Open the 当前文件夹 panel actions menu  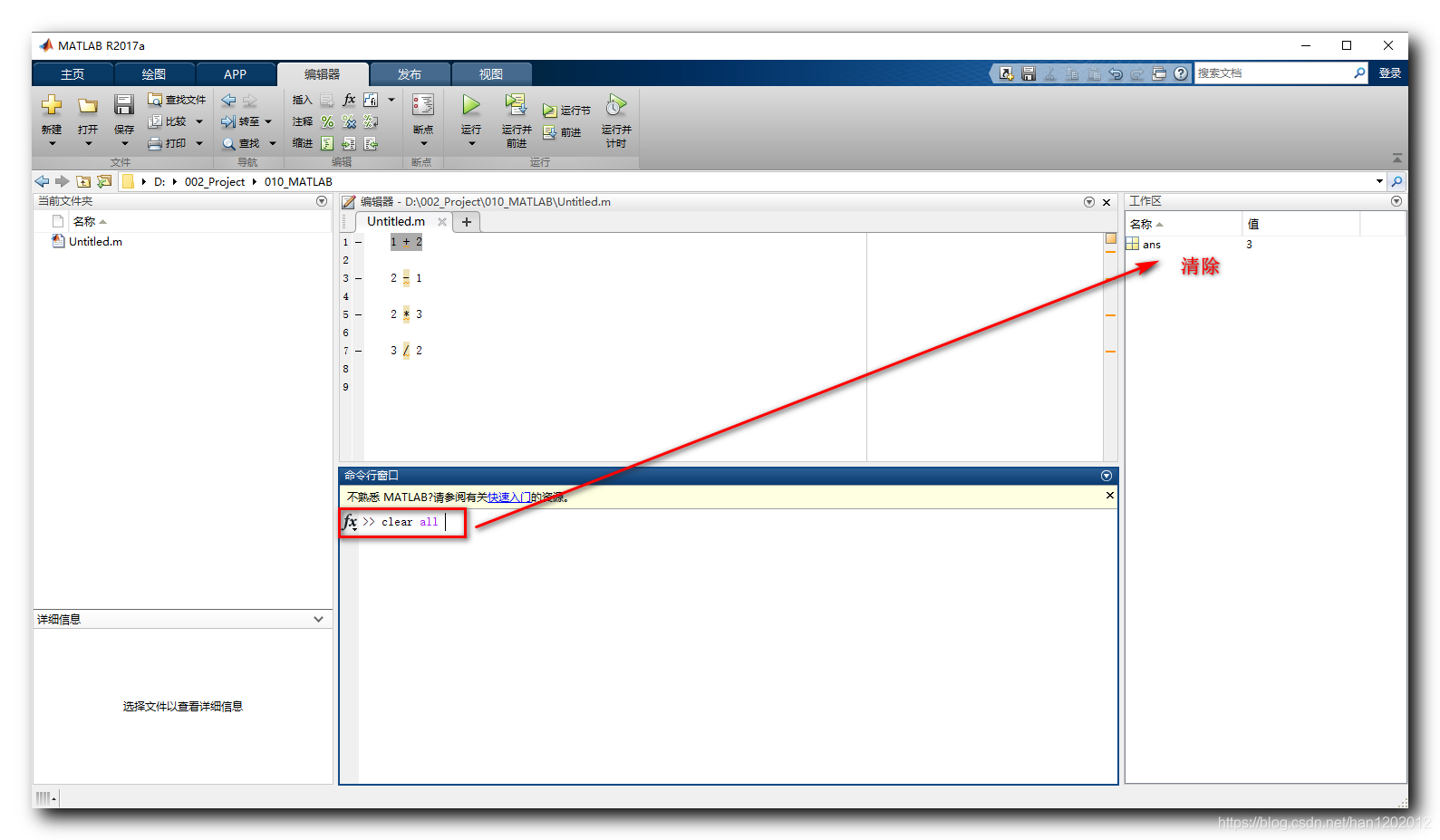click(322, 201)
